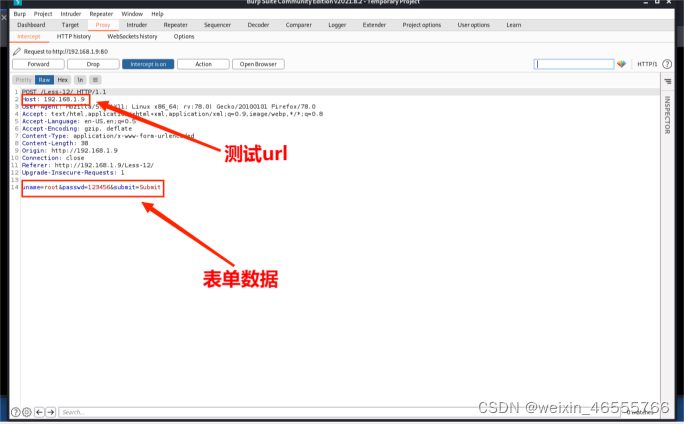Click the back arrow search button
Screen dimensions: 684x424
click(39, 412)
